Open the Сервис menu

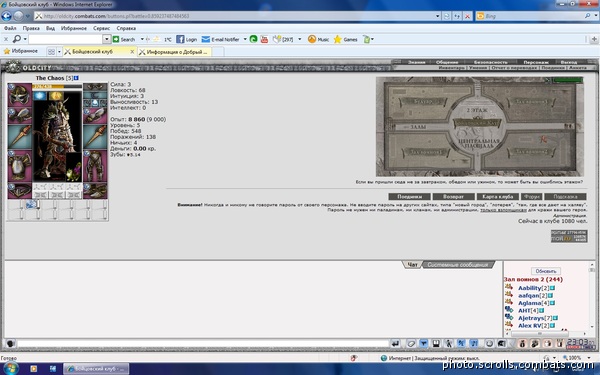click(x=101, y=28)
